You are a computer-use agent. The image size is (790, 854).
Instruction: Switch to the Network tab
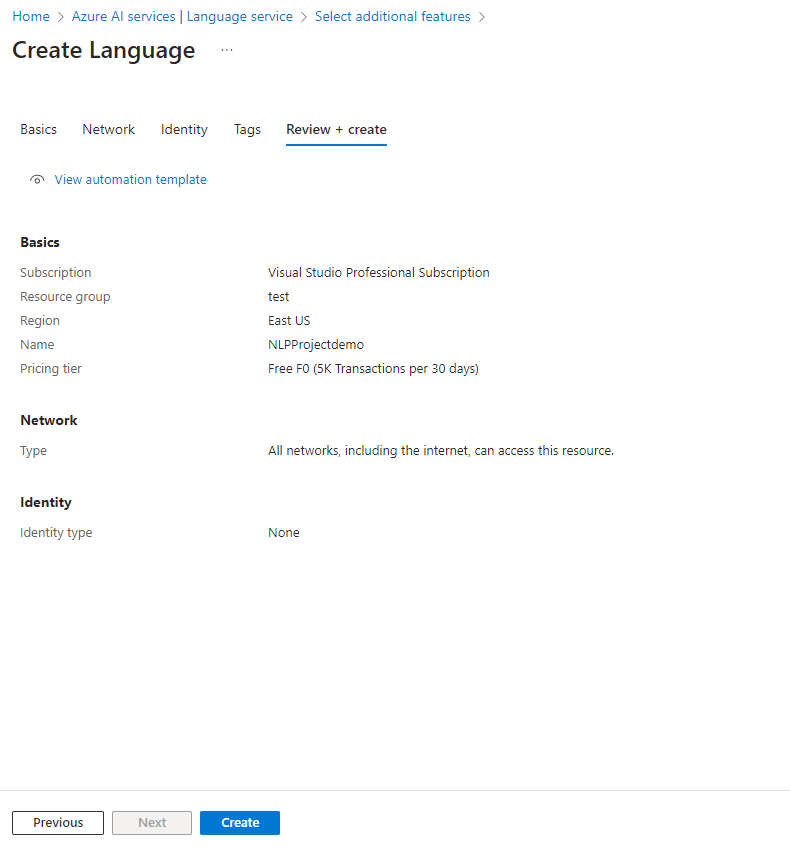pyautogui.click(x=108, y=130)
